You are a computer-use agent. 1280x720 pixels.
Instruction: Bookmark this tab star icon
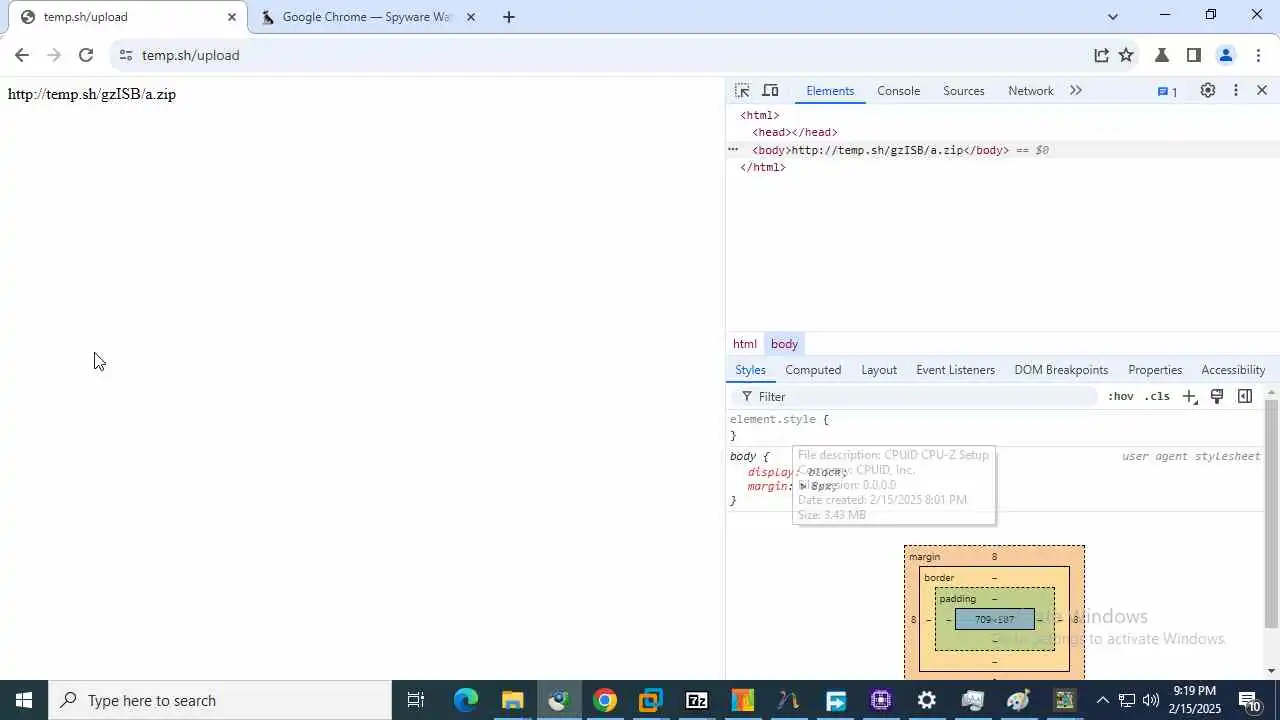(x=1126, y=55)
